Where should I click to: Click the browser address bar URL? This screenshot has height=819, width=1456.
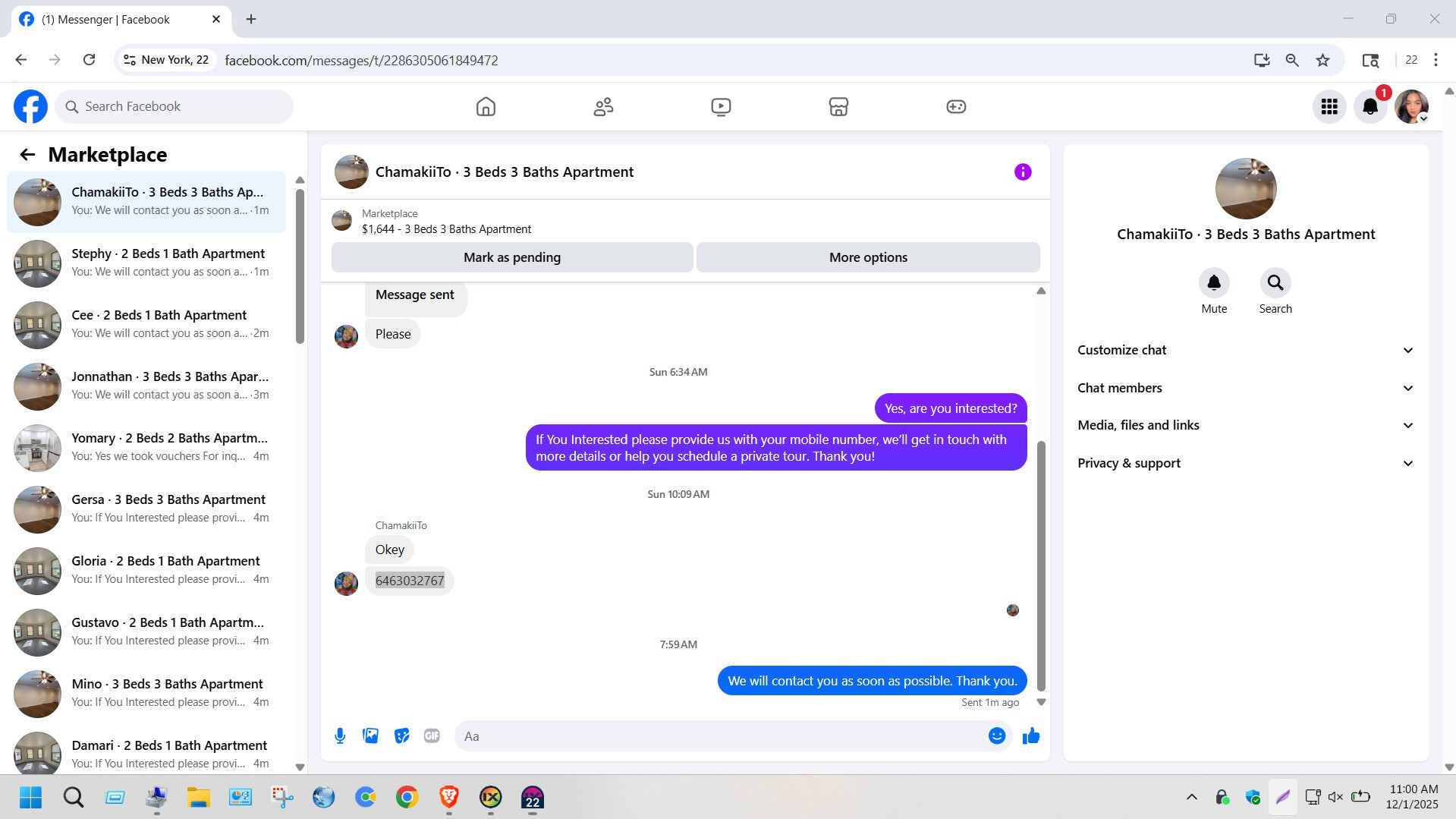click(x=361, y=60)
